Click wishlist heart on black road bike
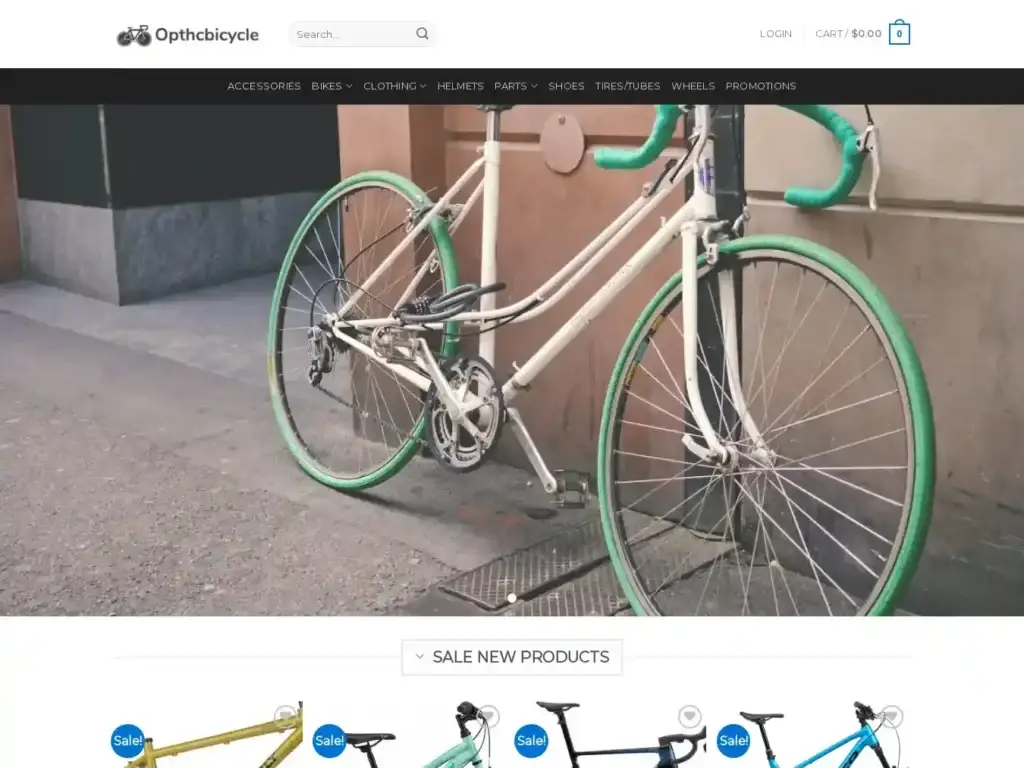 (689, 716)
